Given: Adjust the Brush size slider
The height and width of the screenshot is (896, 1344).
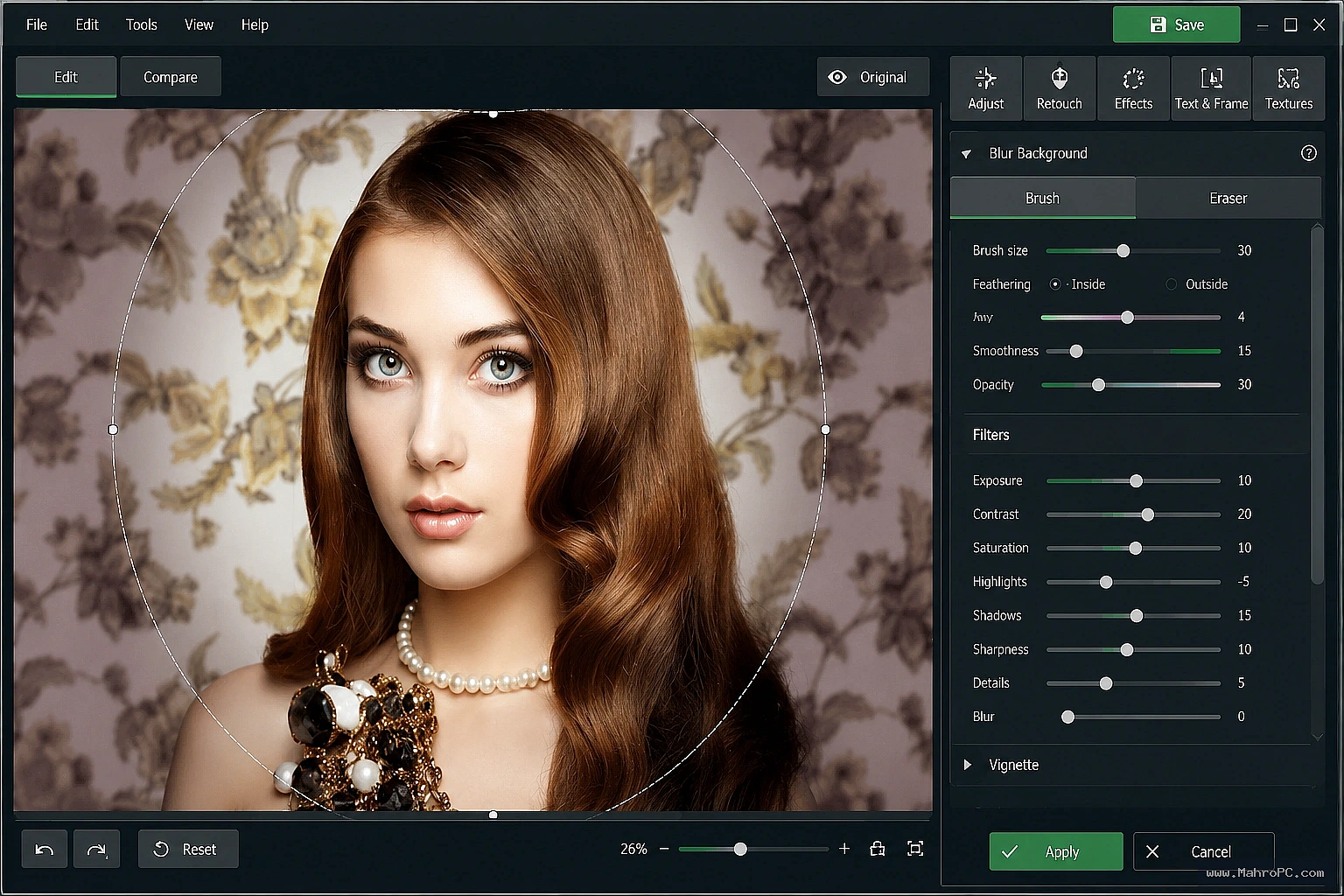Looking at the screenshot, I should tap(1132, 251).
